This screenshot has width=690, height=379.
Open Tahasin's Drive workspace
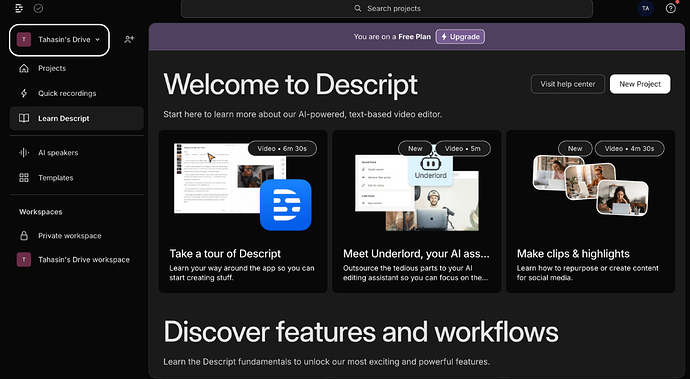click(x=77, y=260)
